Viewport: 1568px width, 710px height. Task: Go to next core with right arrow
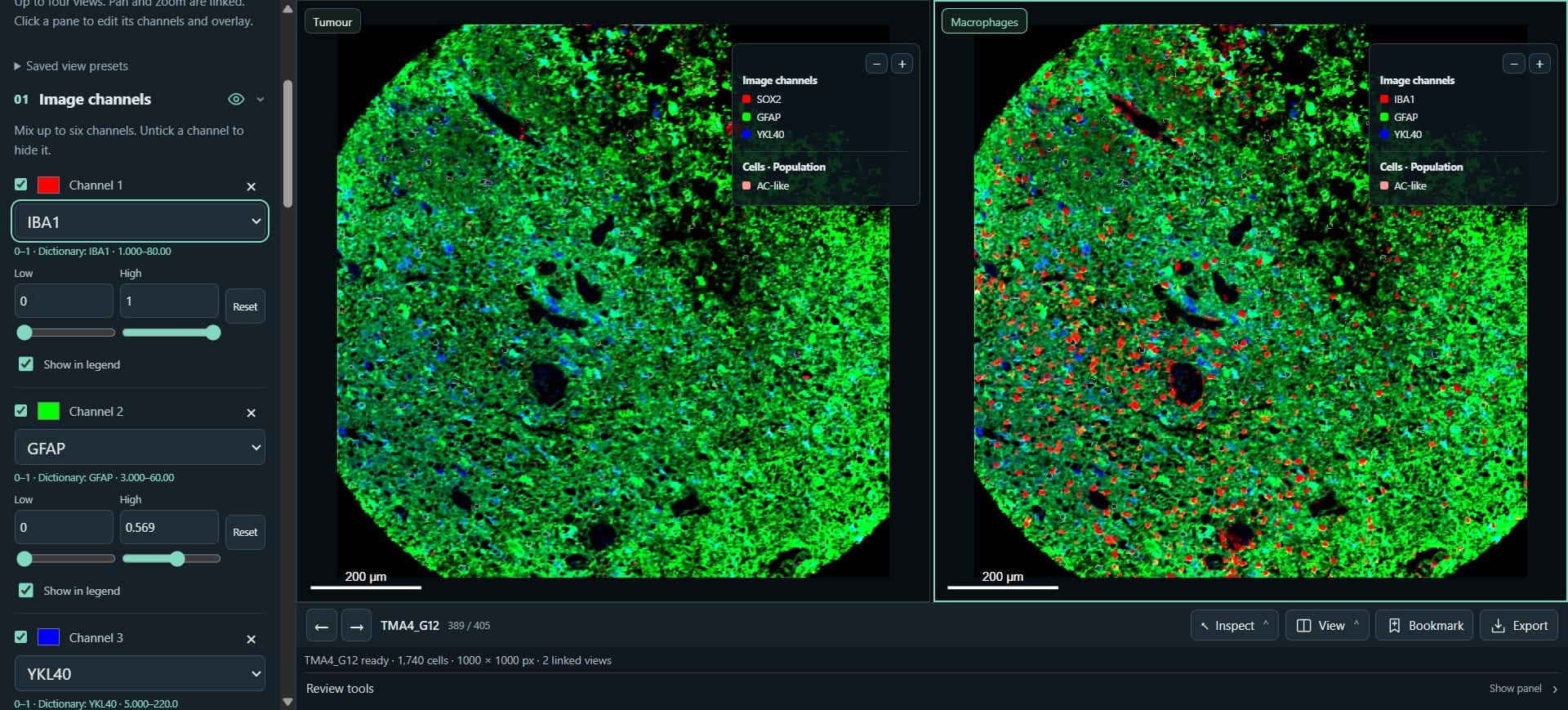tap(356, 627)
